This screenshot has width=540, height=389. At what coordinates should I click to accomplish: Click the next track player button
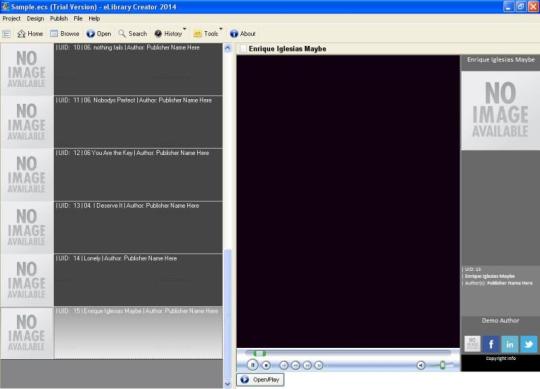319,365
